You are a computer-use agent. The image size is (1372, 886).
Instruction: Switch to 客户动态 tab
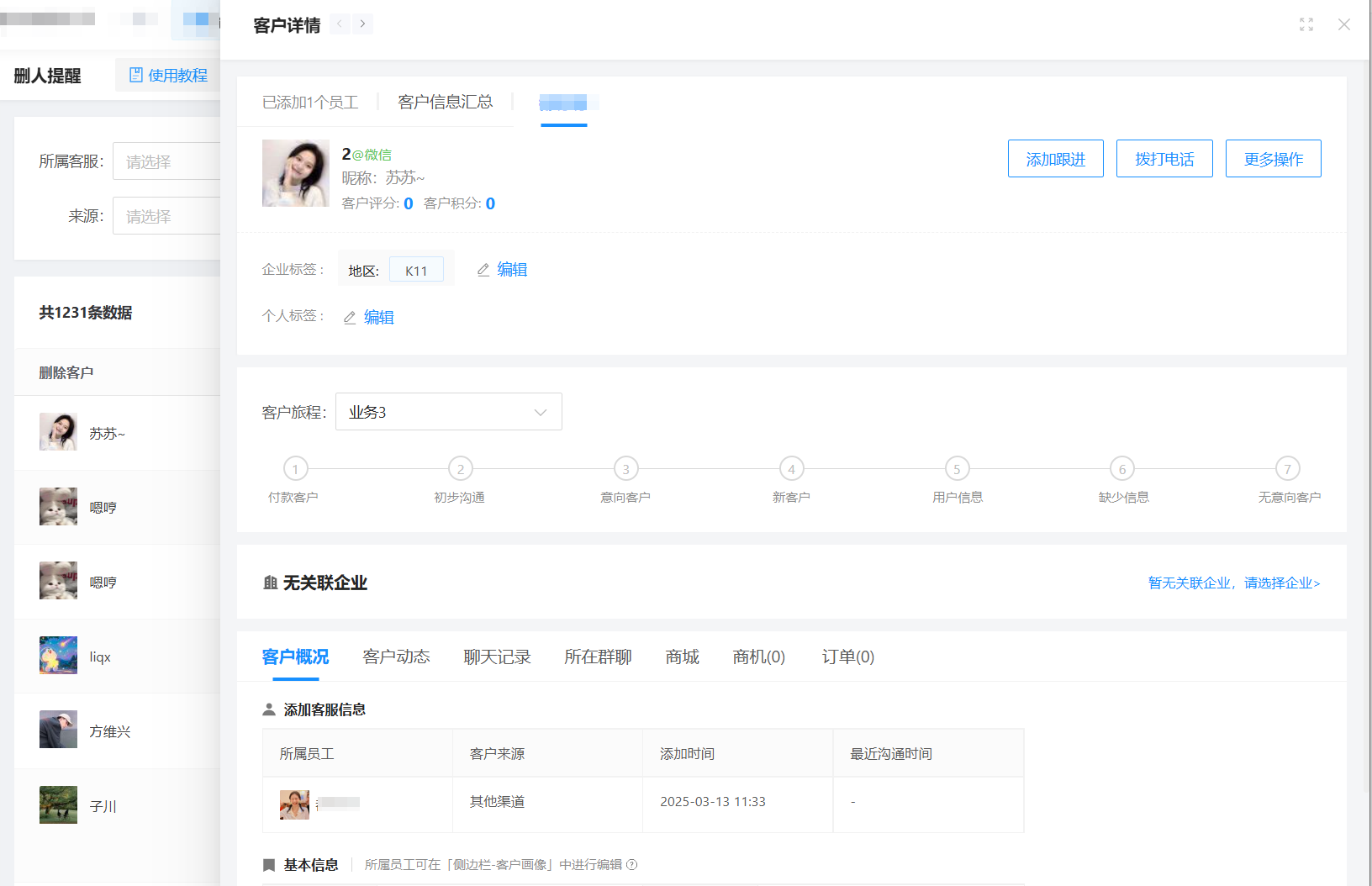click(x=396, y=657)
